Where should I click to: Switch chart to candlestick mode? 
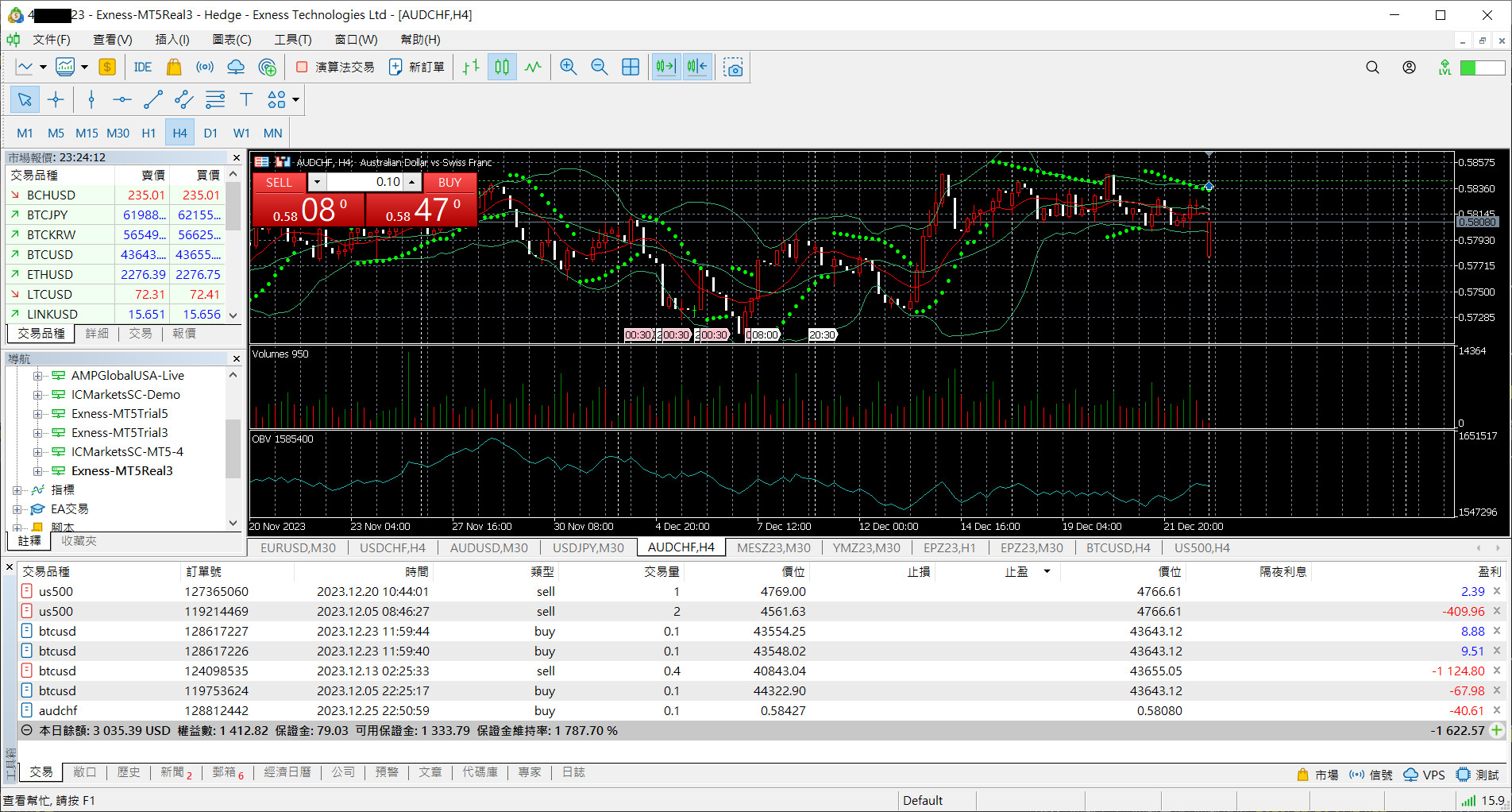[x=502, y=68]
